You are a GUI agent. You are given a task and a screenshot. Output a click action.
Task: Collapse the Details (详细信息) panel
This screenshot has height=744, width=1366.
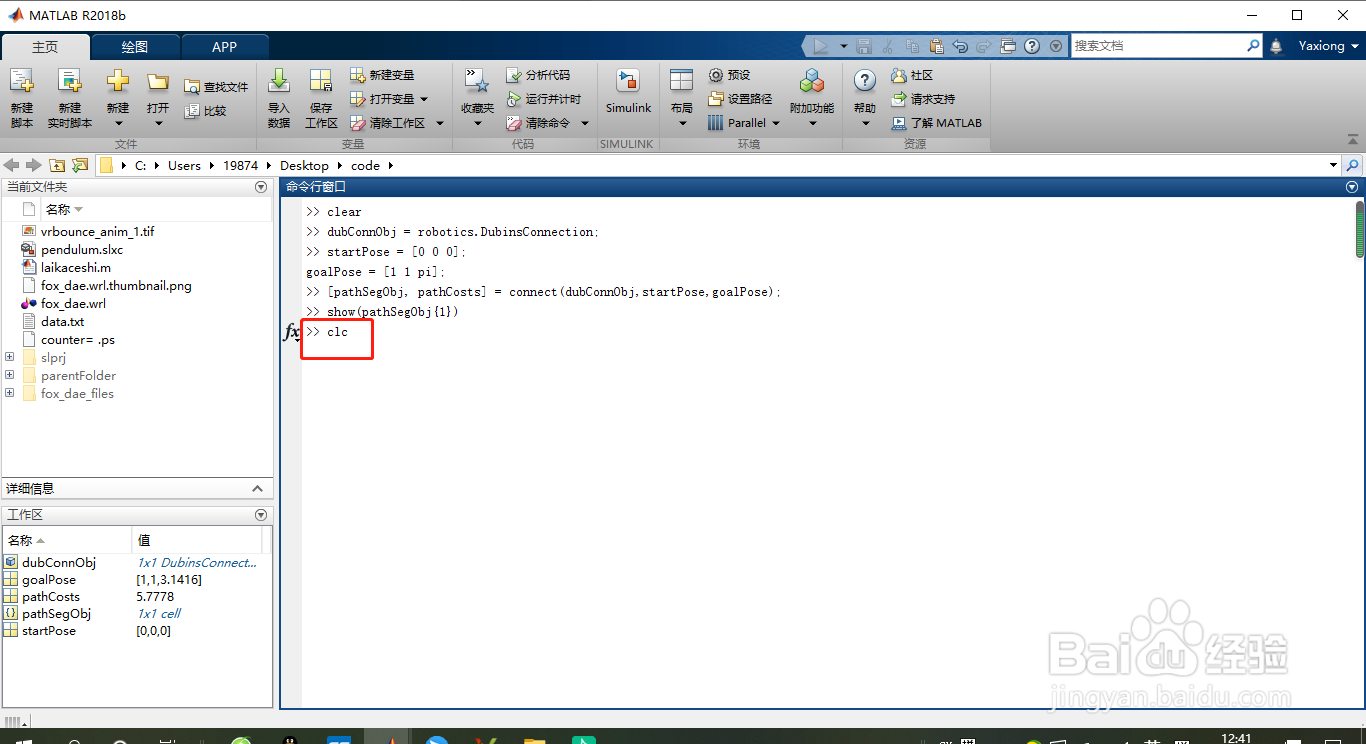(x=257, y=489)
